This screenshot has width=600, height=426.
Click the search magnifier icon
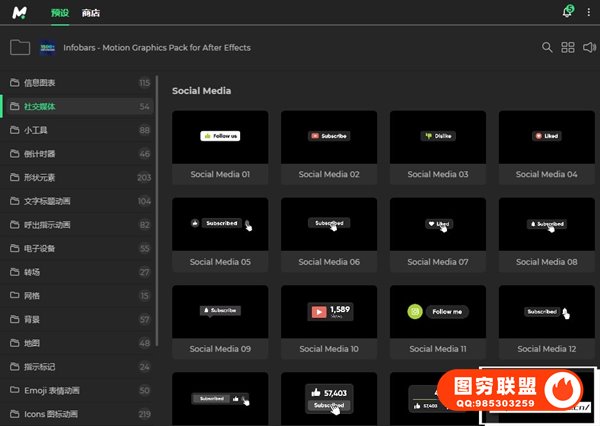point(547,47)
